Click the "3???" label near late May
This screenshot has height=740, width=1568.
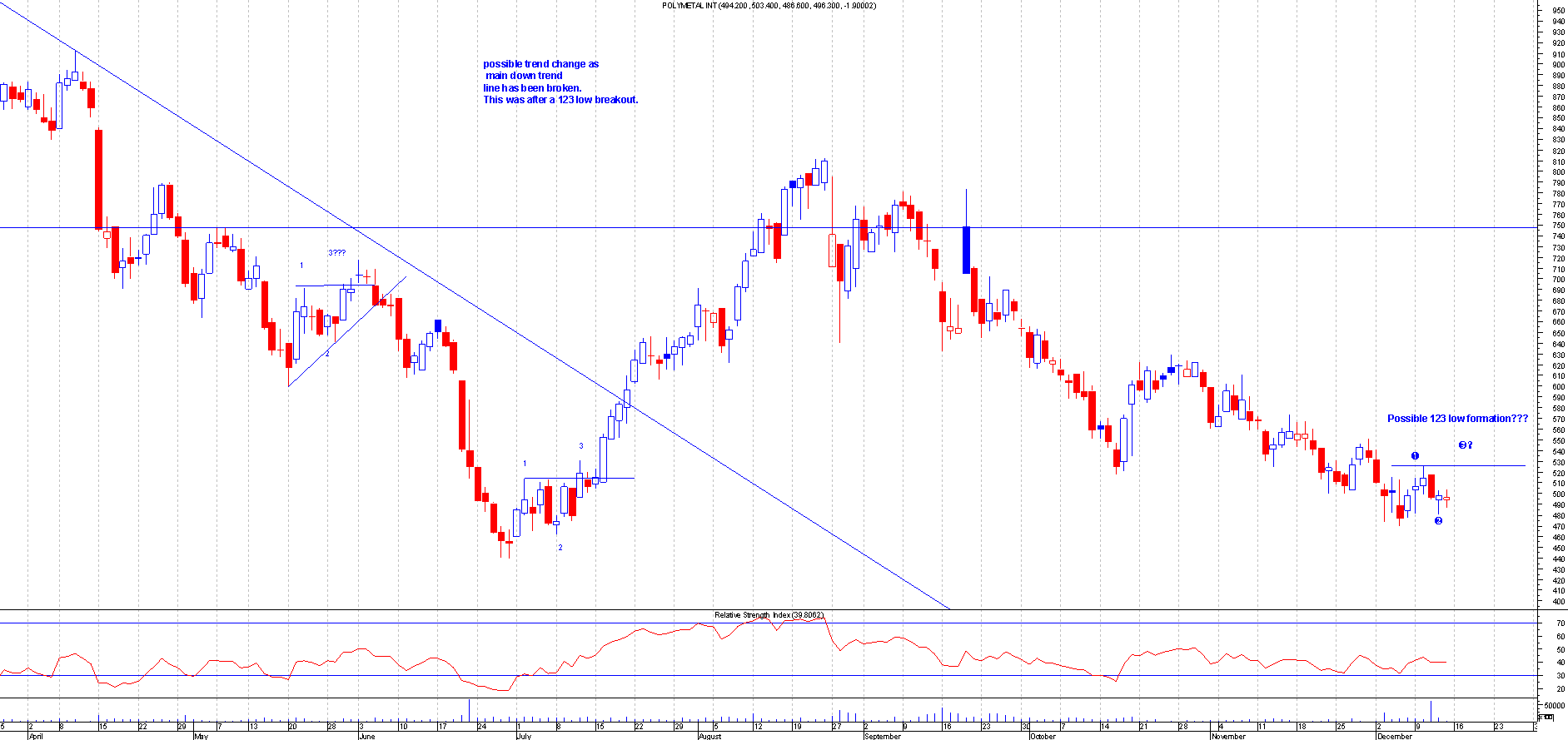tap(336, 253)
